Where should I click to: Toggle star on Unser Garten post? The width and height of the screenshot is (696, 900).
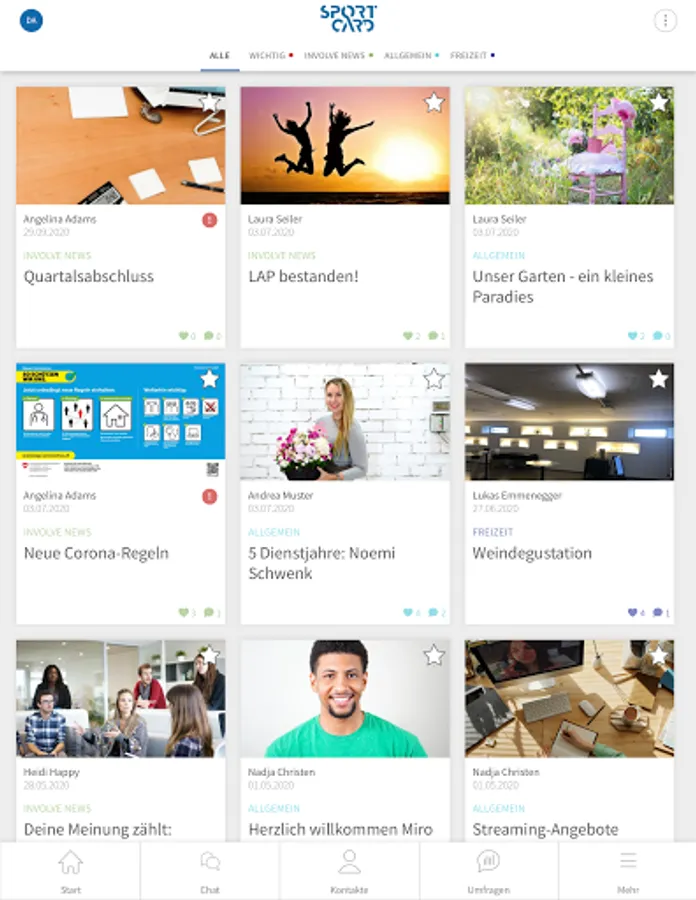(659, 103)
